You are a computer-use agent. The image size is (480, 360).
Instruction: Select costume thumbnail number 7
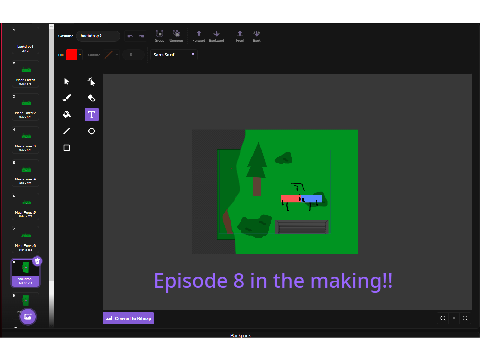click(25, 239)
